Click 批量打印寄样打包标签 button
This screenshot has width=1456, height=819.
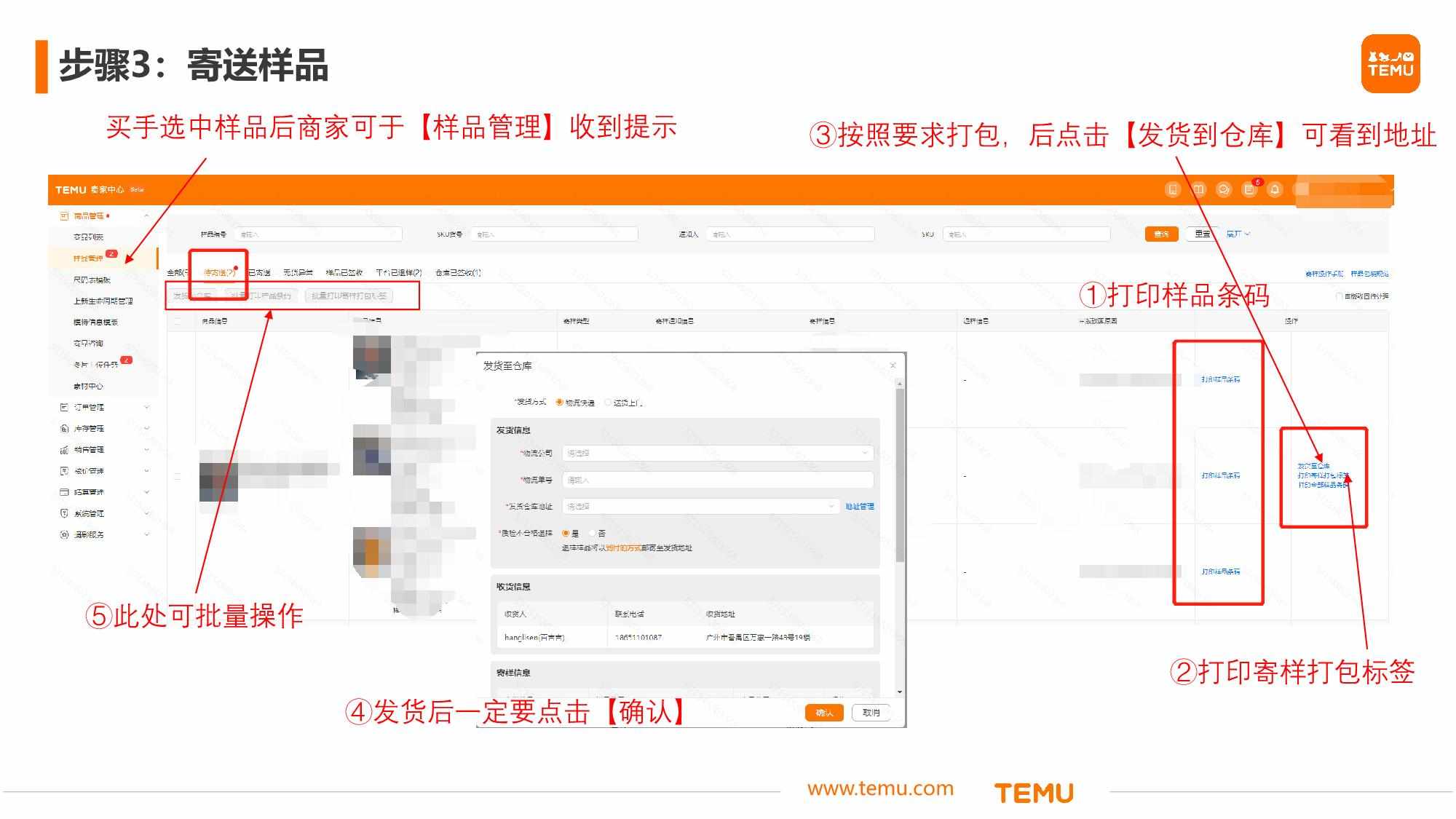349,296
